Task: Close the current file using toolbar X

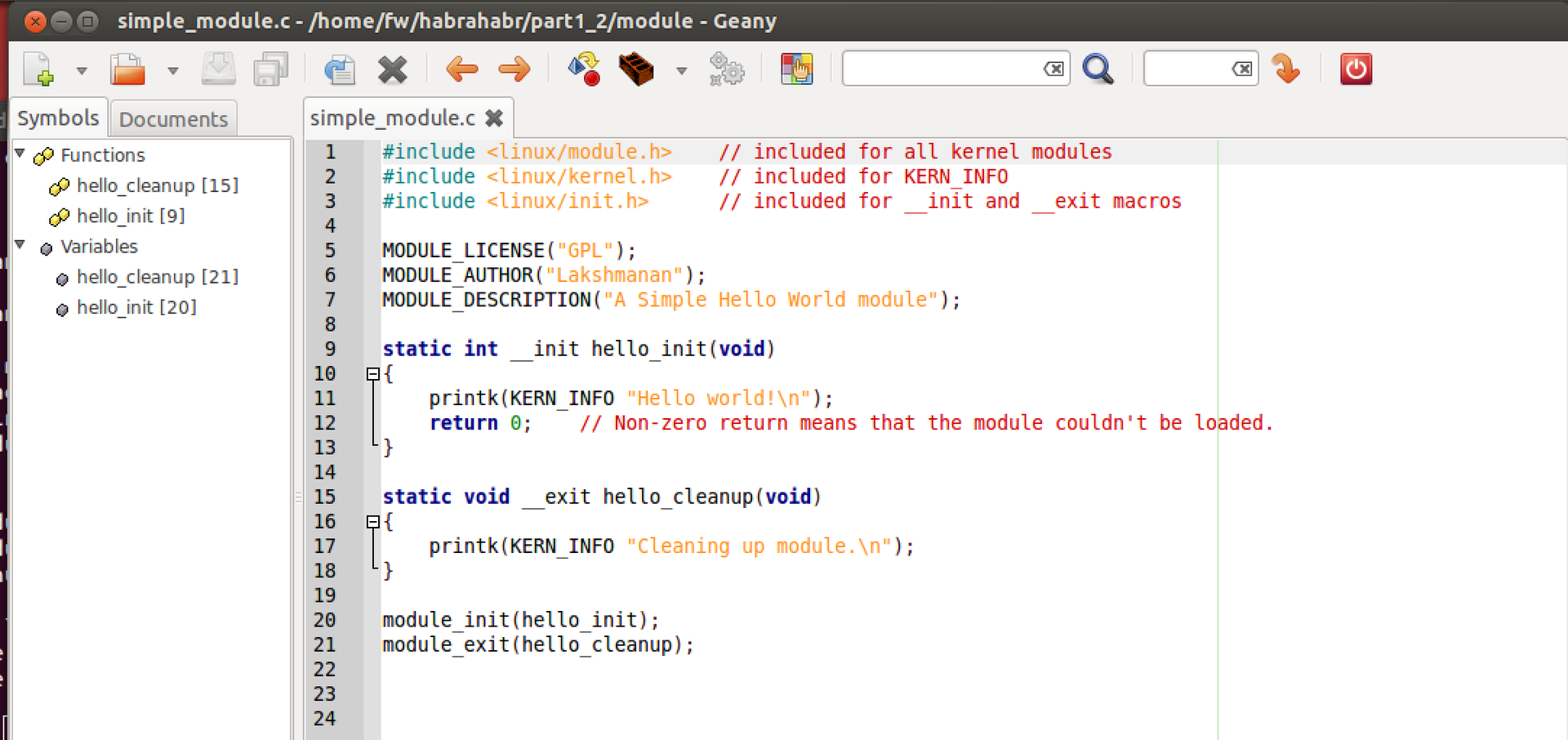Action: click(393, 69)
